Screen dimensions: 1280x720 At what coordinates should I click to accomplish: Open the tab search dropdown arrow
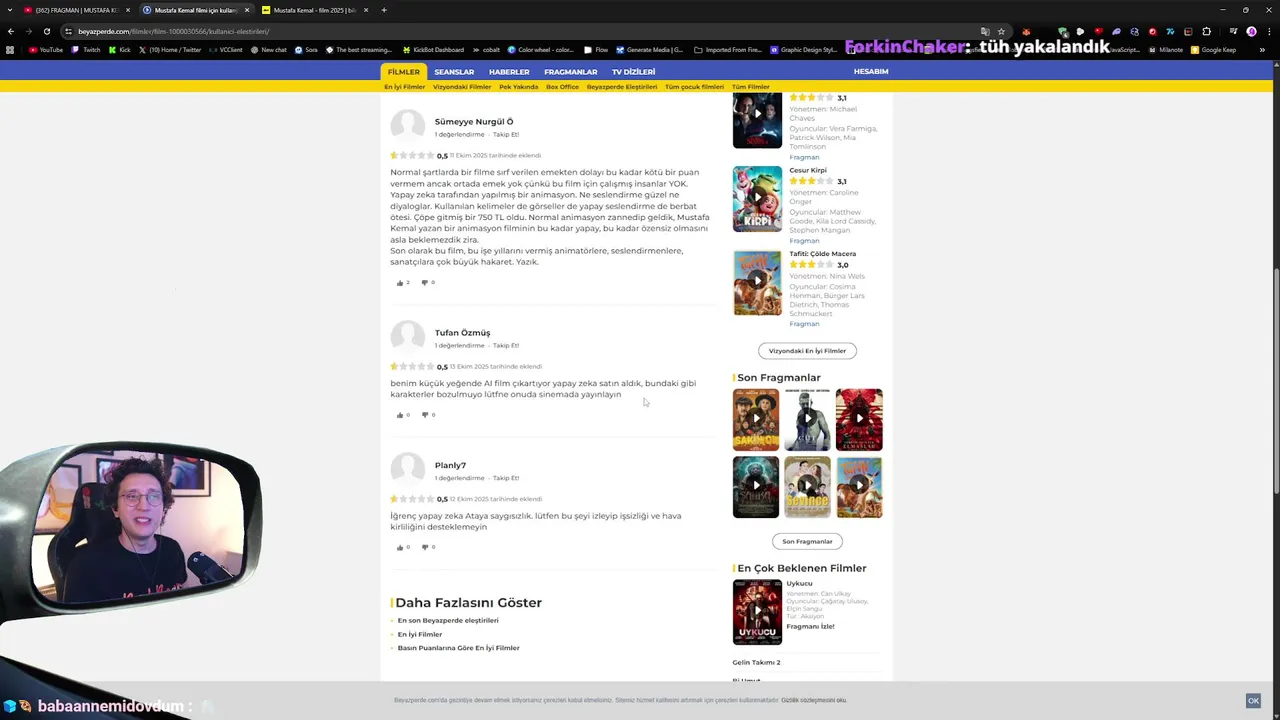(x=11, y=10)
